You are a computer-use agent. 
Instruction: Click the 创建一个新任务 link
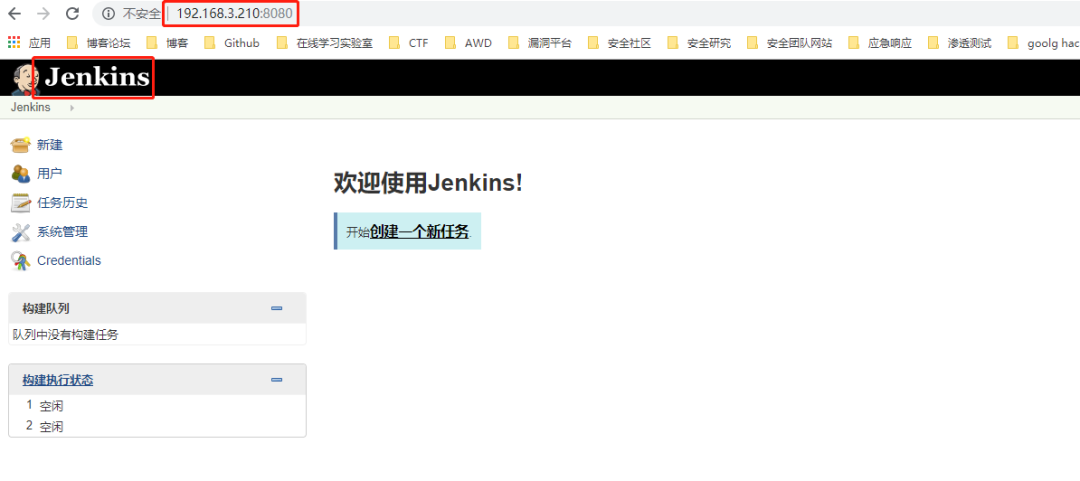(419, 232)
